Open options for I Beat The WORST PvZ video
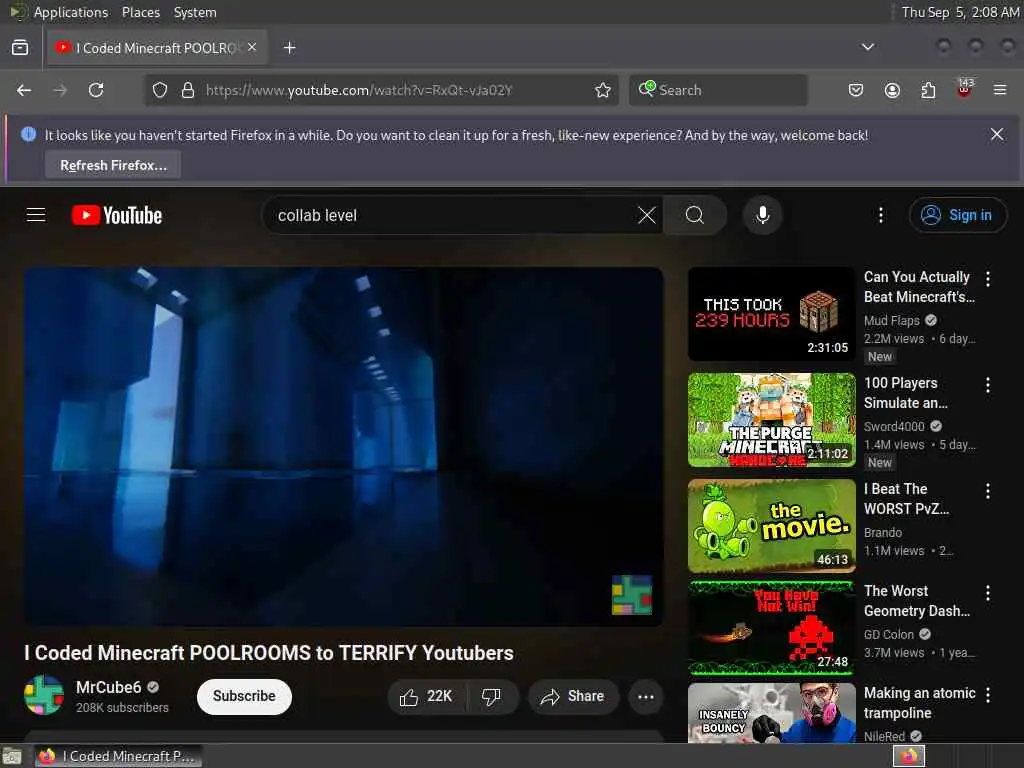The width and height of the screenshot is (1024, 768). [x=987, y=491]
